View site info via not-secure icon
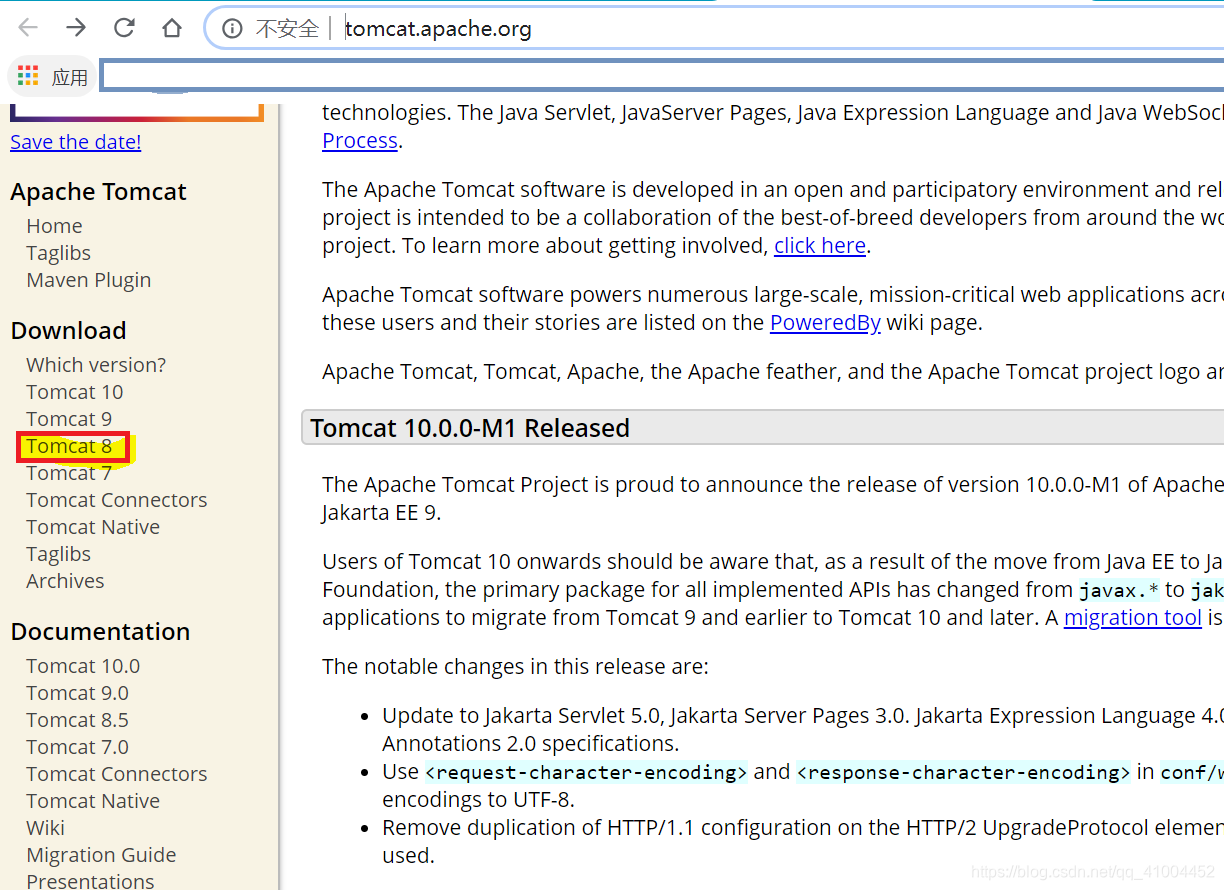This screenshot has height=890, width=1224. (x=232, y=29)
